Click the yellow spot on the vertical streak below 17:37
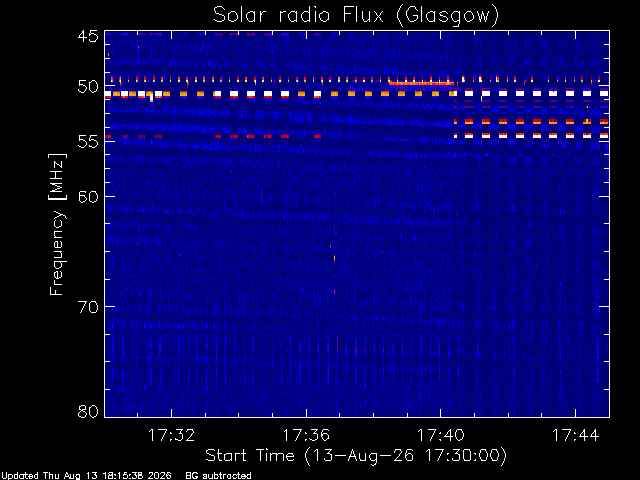 click(334, 258)
